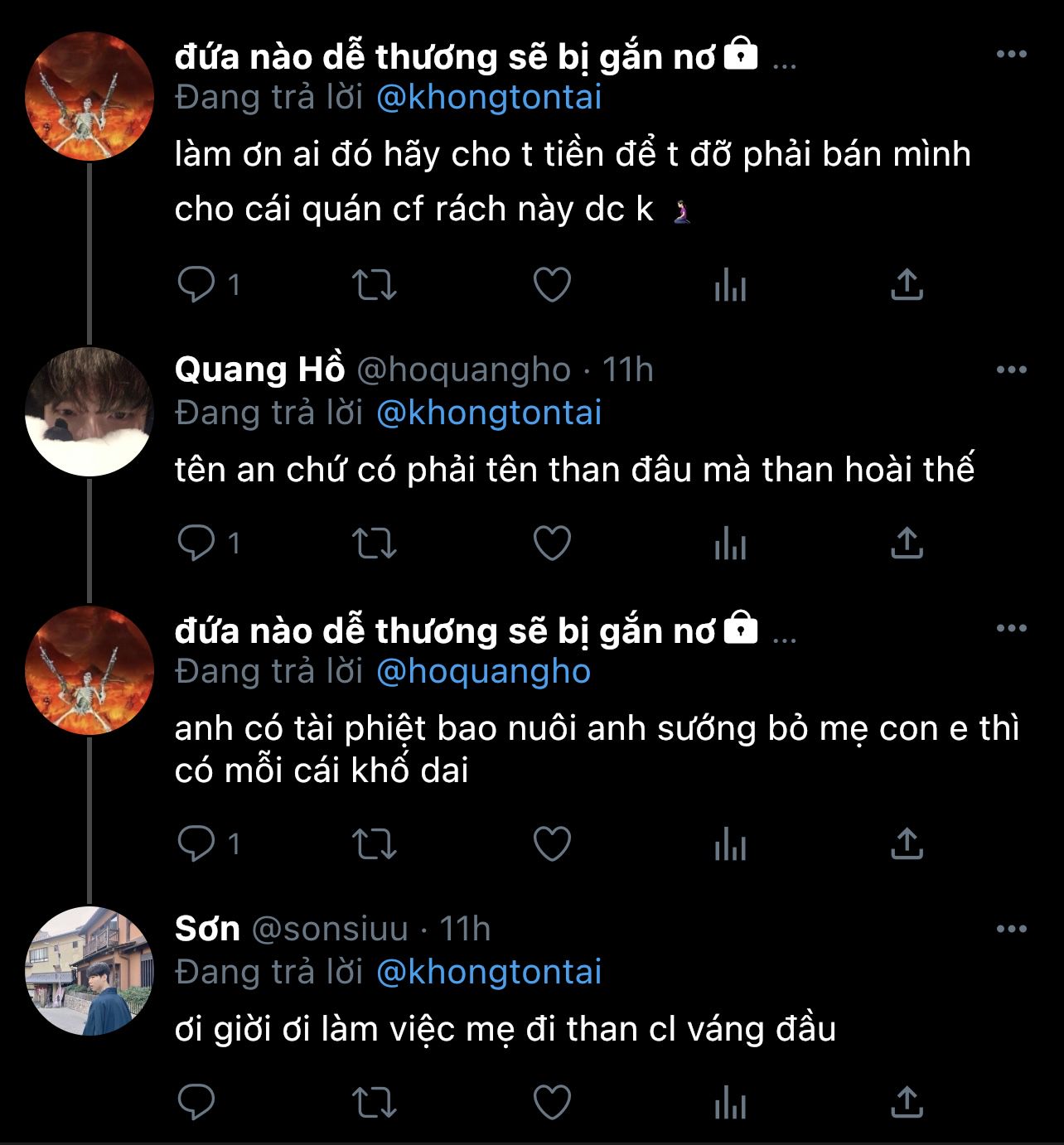Open replies on Quang Hồ's tweet

coord(197,544)
